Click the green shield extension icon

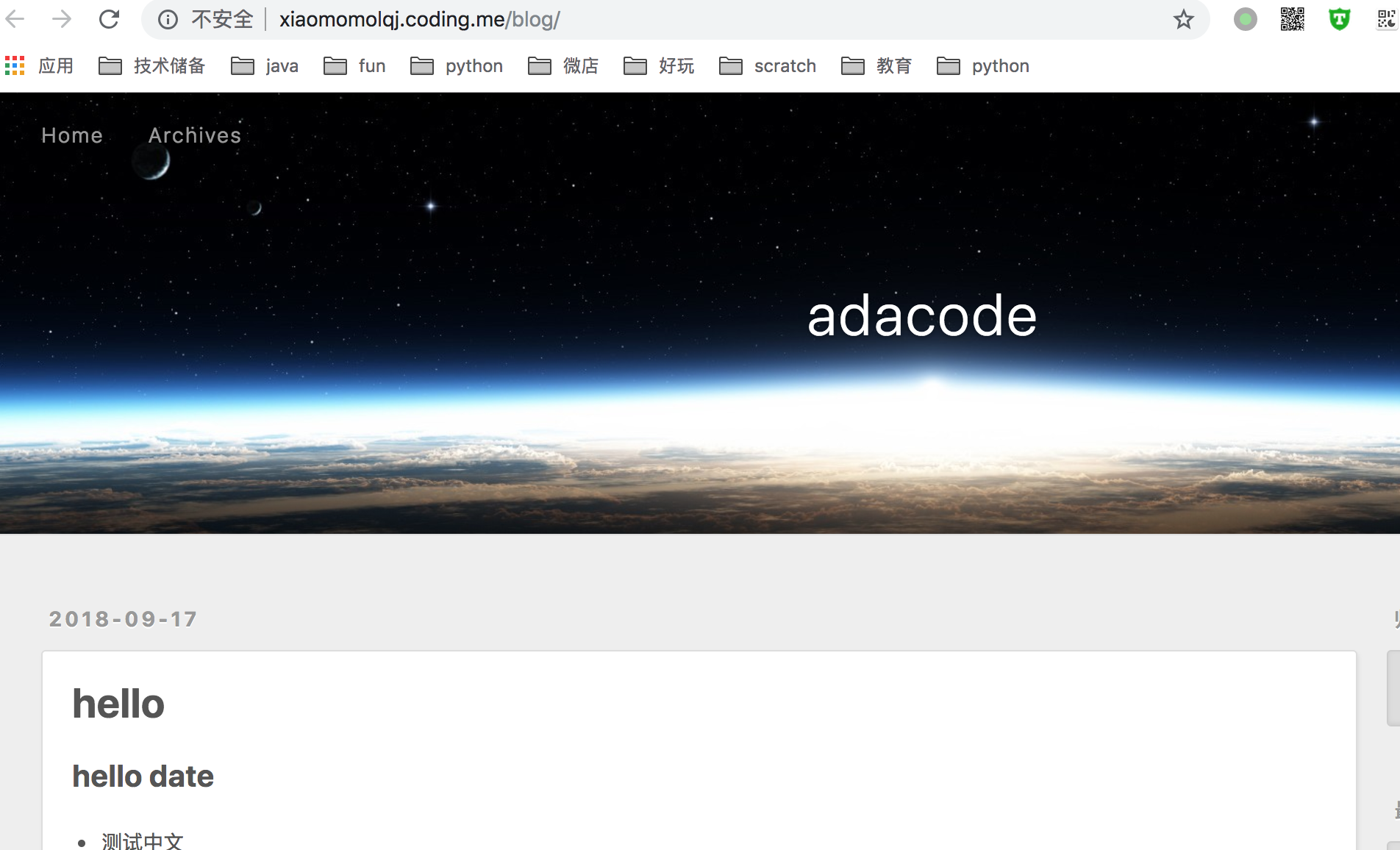coord(1339,19)
